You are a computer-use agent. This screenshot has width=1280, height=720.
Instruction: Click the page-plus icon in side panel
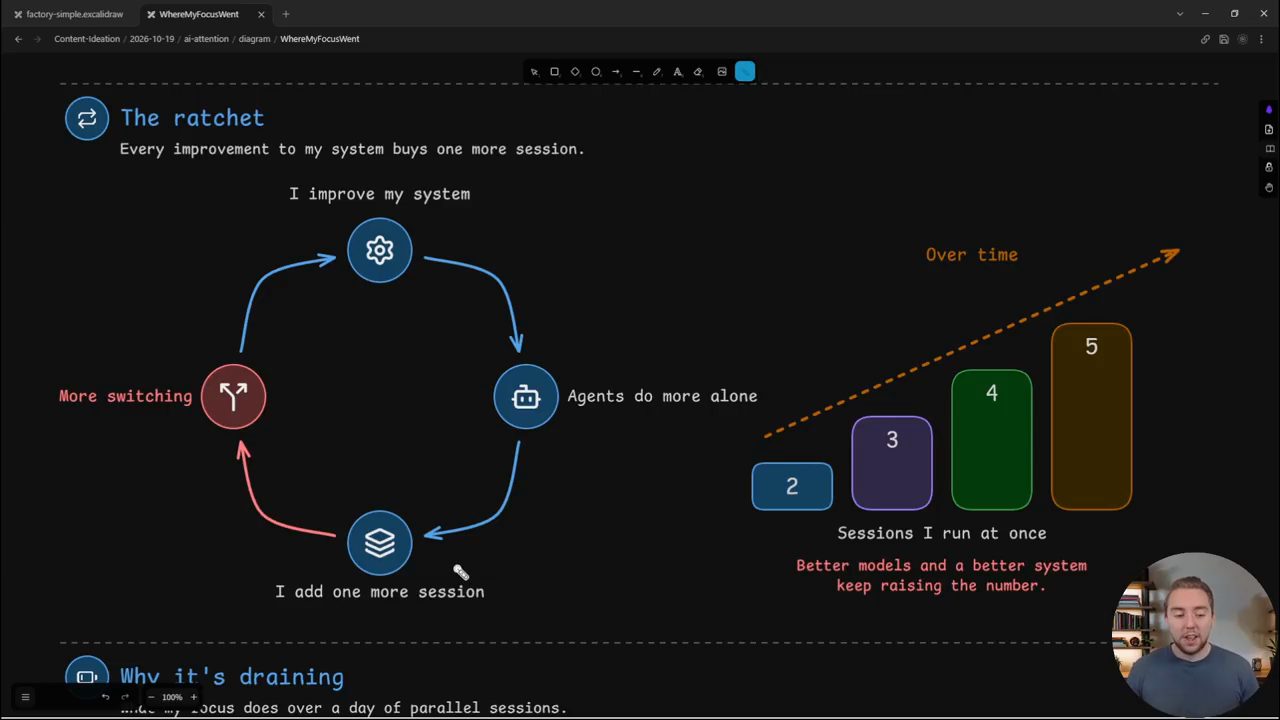[1269, 129]
